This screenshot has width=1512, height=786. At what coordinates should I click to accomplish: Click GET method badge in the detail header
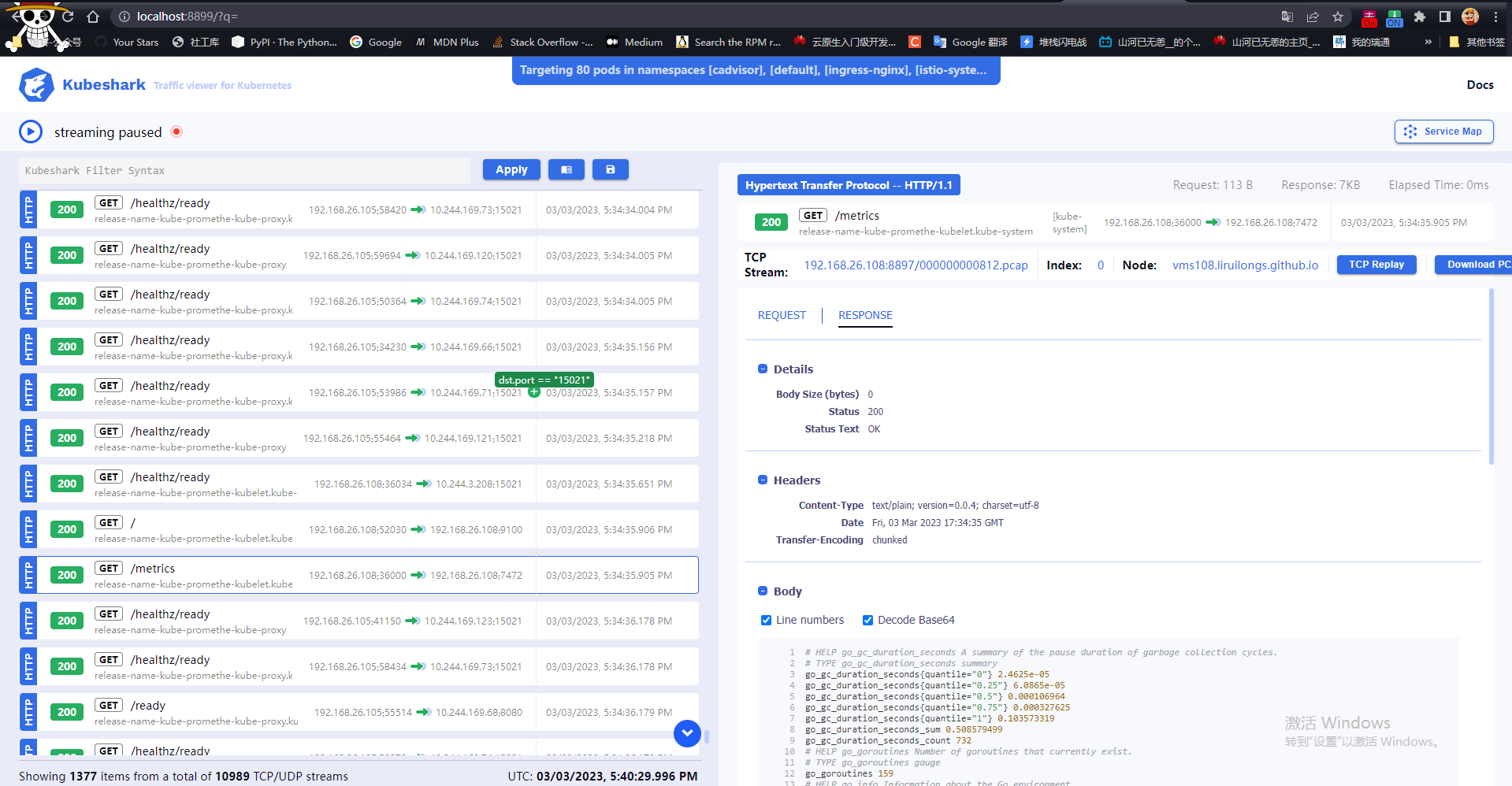tap(813, 215)
